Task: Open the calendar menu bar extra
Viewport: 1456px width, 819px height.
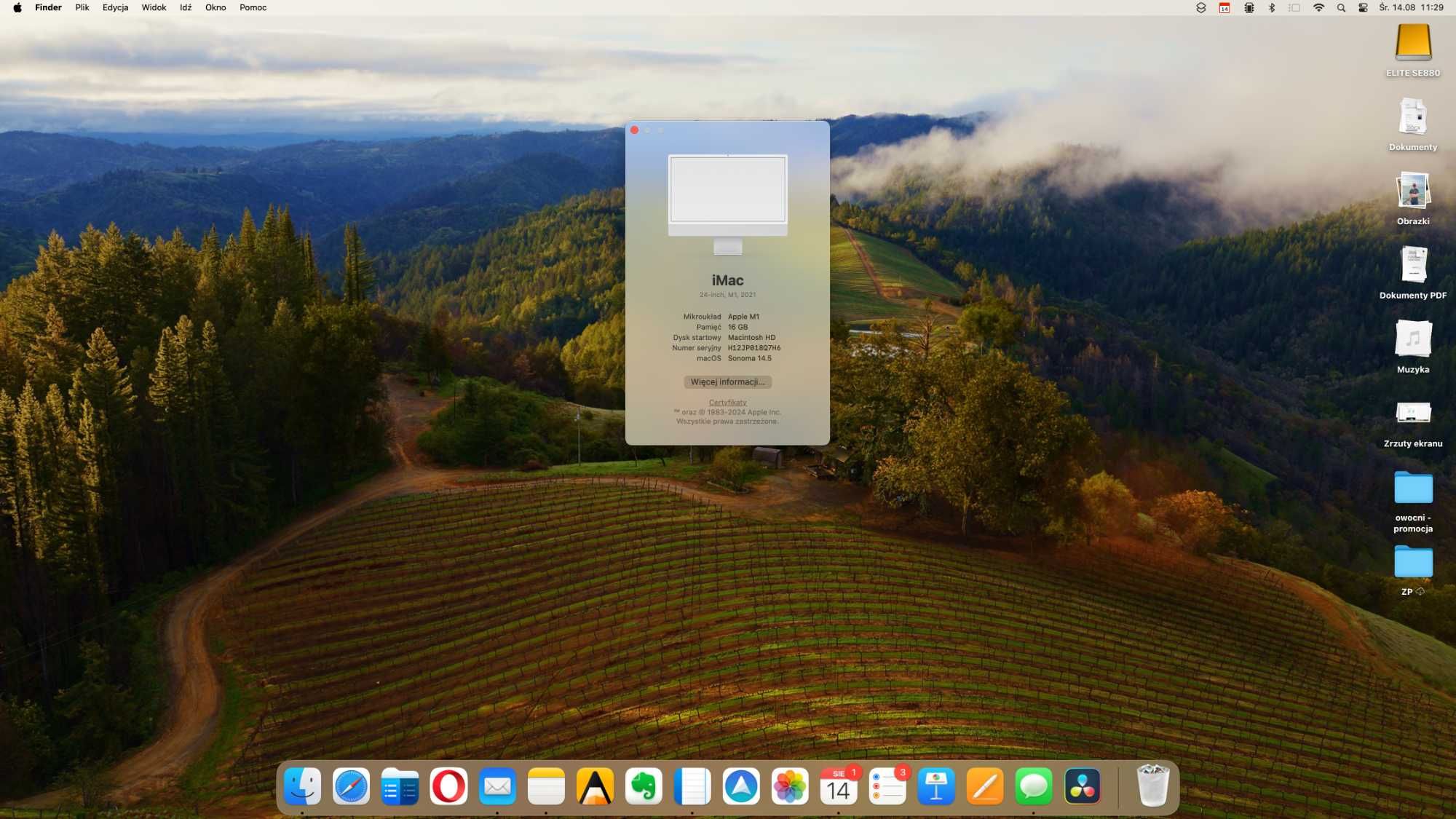Action: click(x=1224, y=7)
